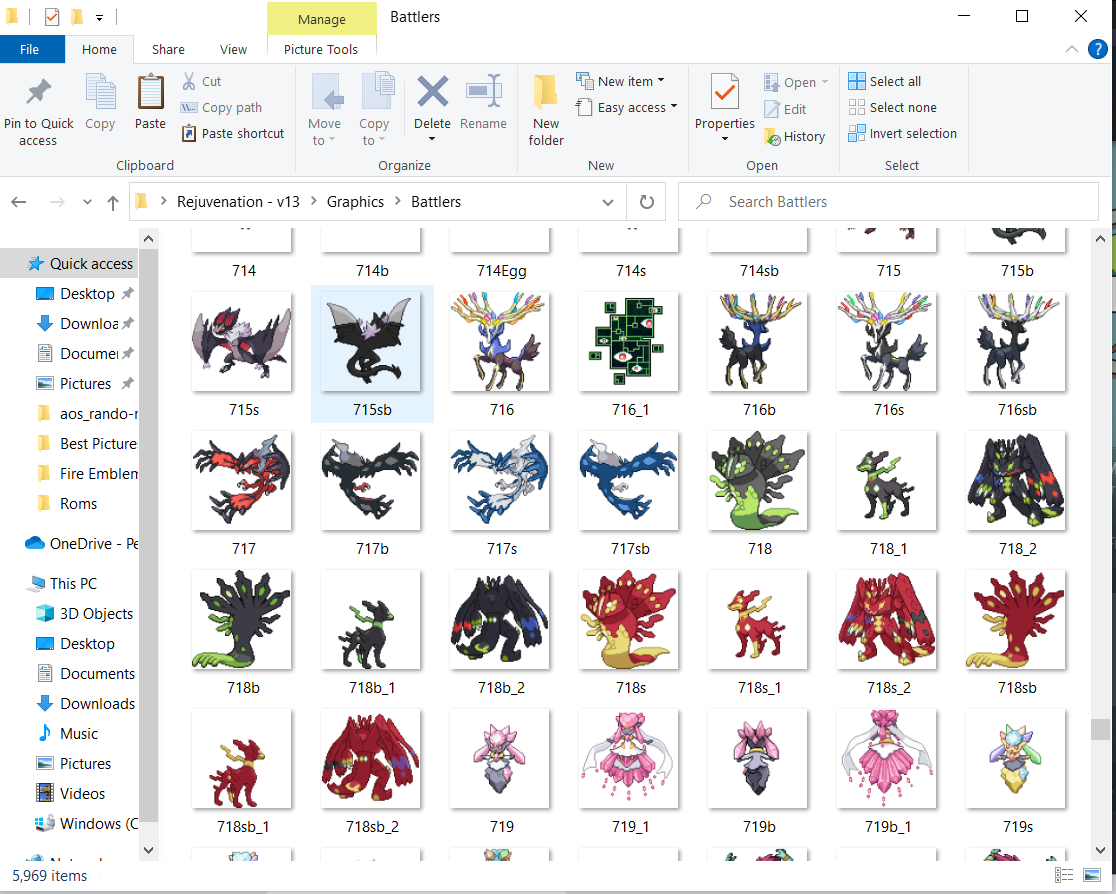
Task: Click the Battlers breadcrumb segment
Action: coord(436,202)
